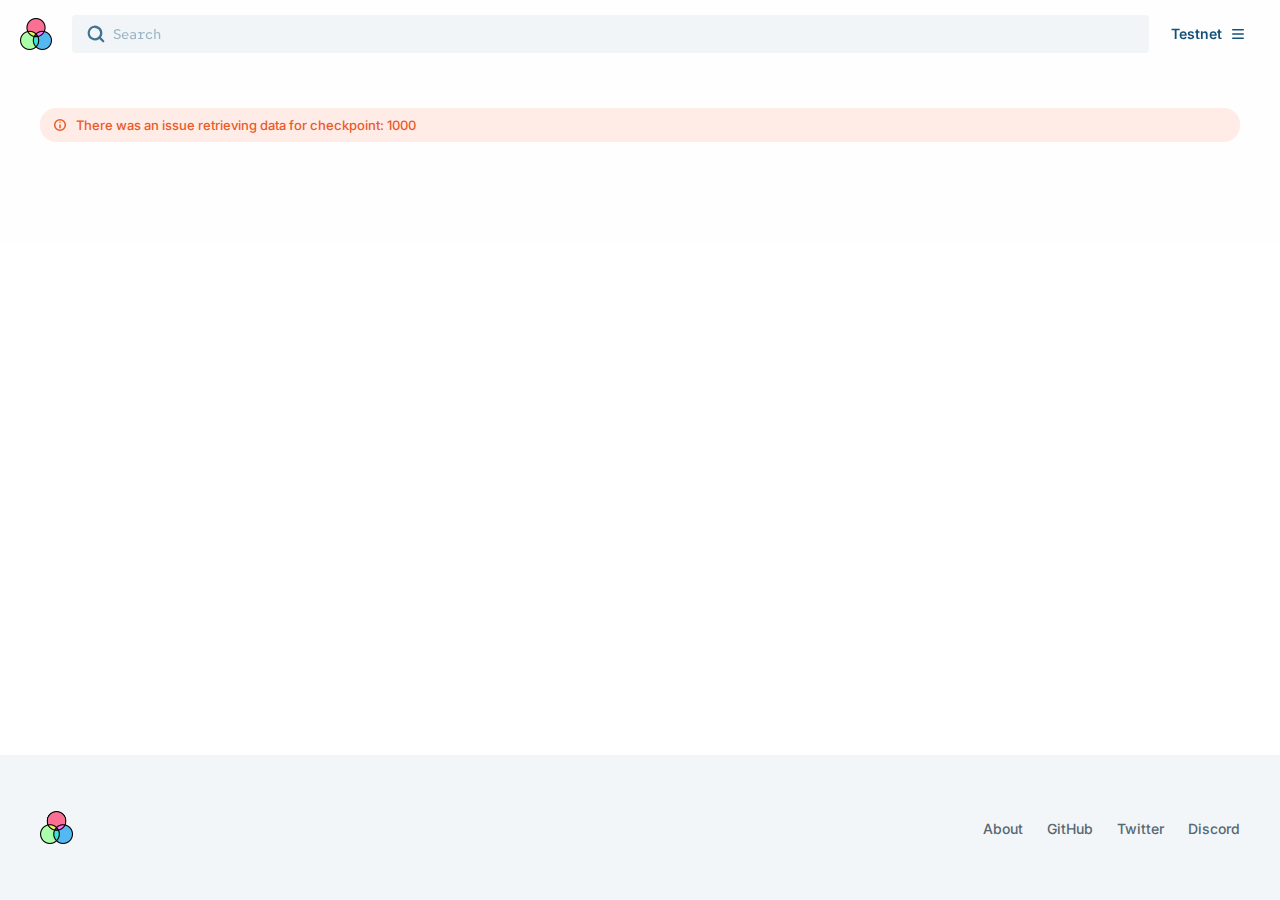Open the Testnet network dropdown
Image resolution: width=1280 pixels, height=900 pixels.
coord(1207,34)
